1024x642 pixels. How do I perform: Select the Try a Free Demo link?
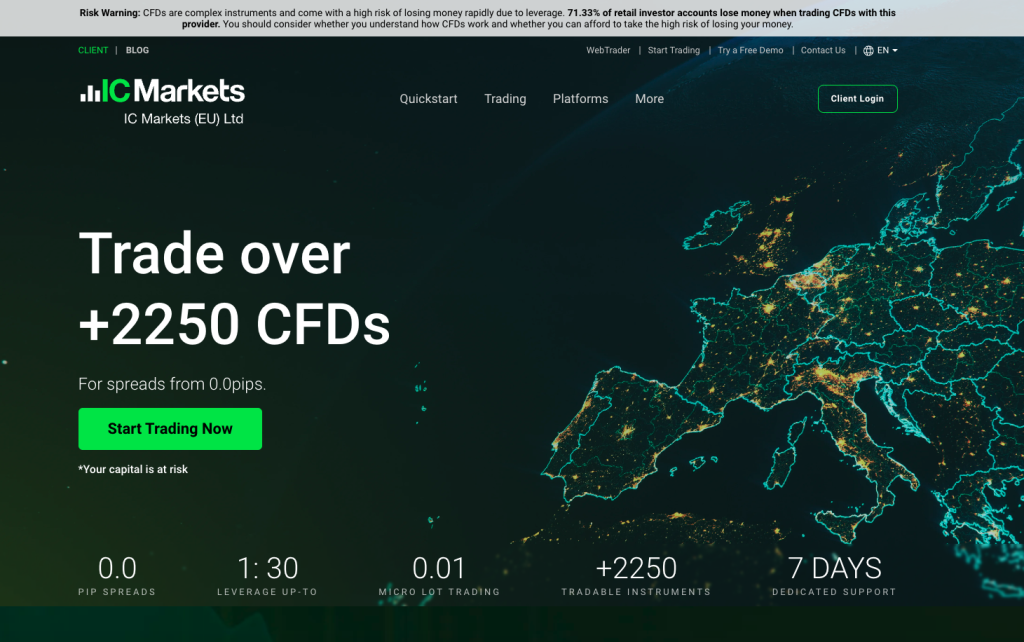[x=750, y=51]
